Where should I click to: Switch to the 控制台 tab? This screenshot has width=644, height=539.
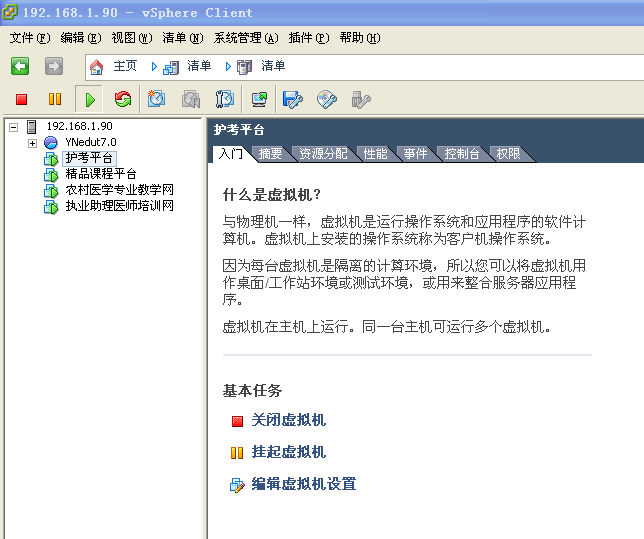click(462, 154)
